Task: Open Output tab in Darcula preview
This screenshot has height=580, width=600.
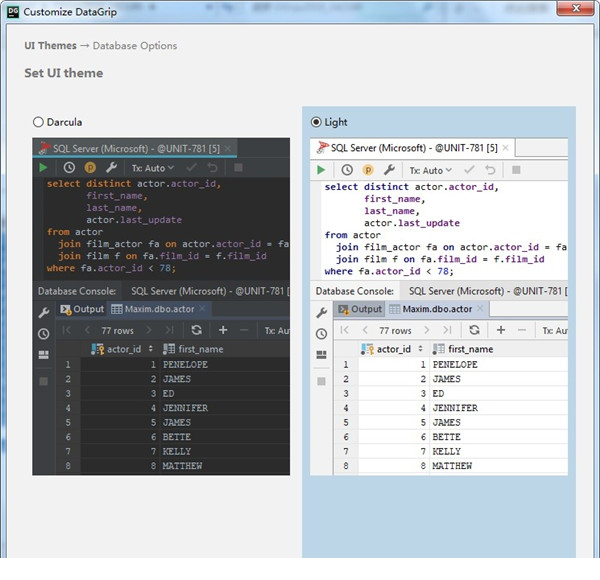Action: click(x=82, y=309)
